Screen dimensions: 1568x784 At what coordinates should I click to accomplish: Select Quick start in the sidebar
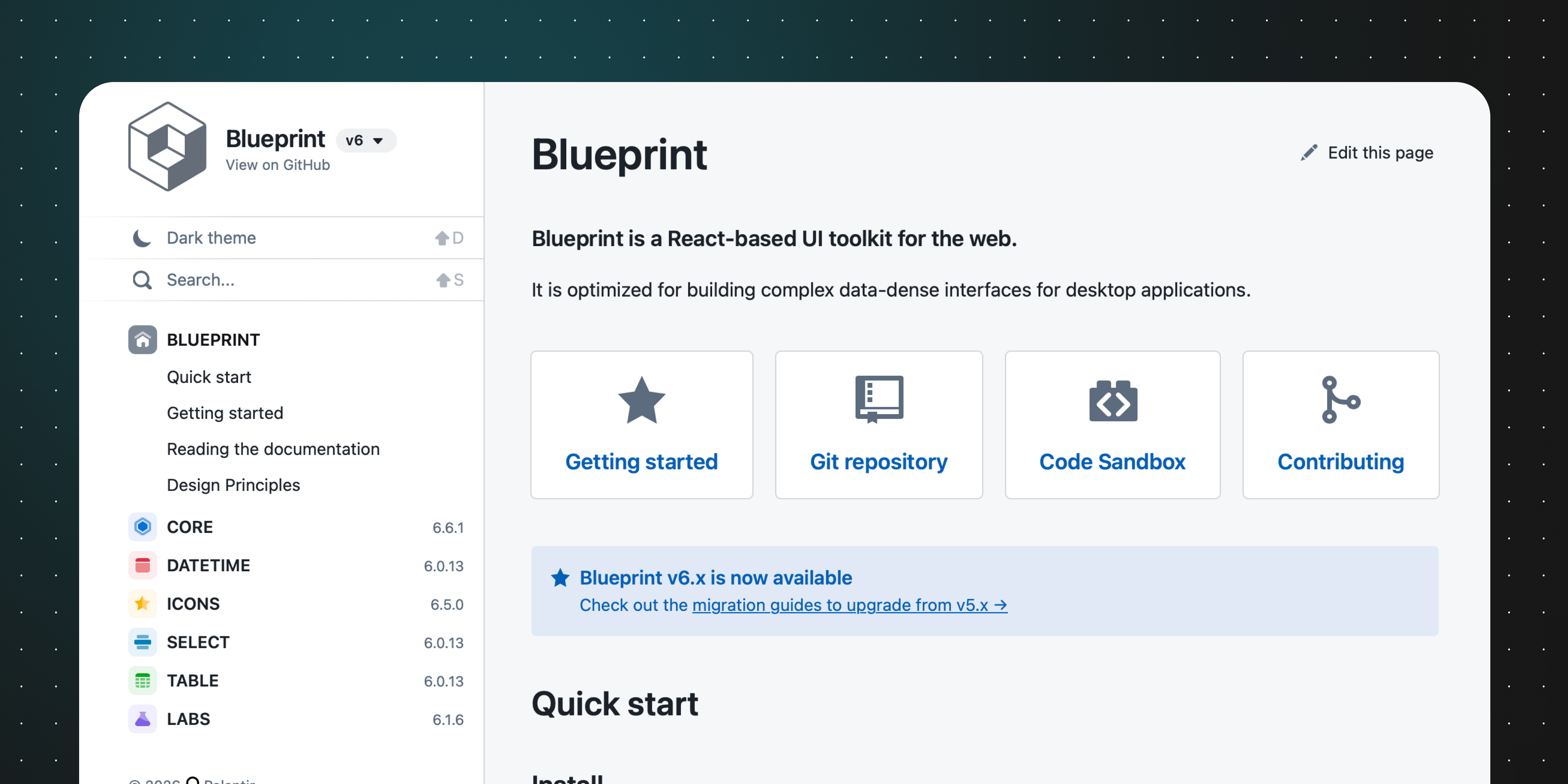tap(209, 376)
